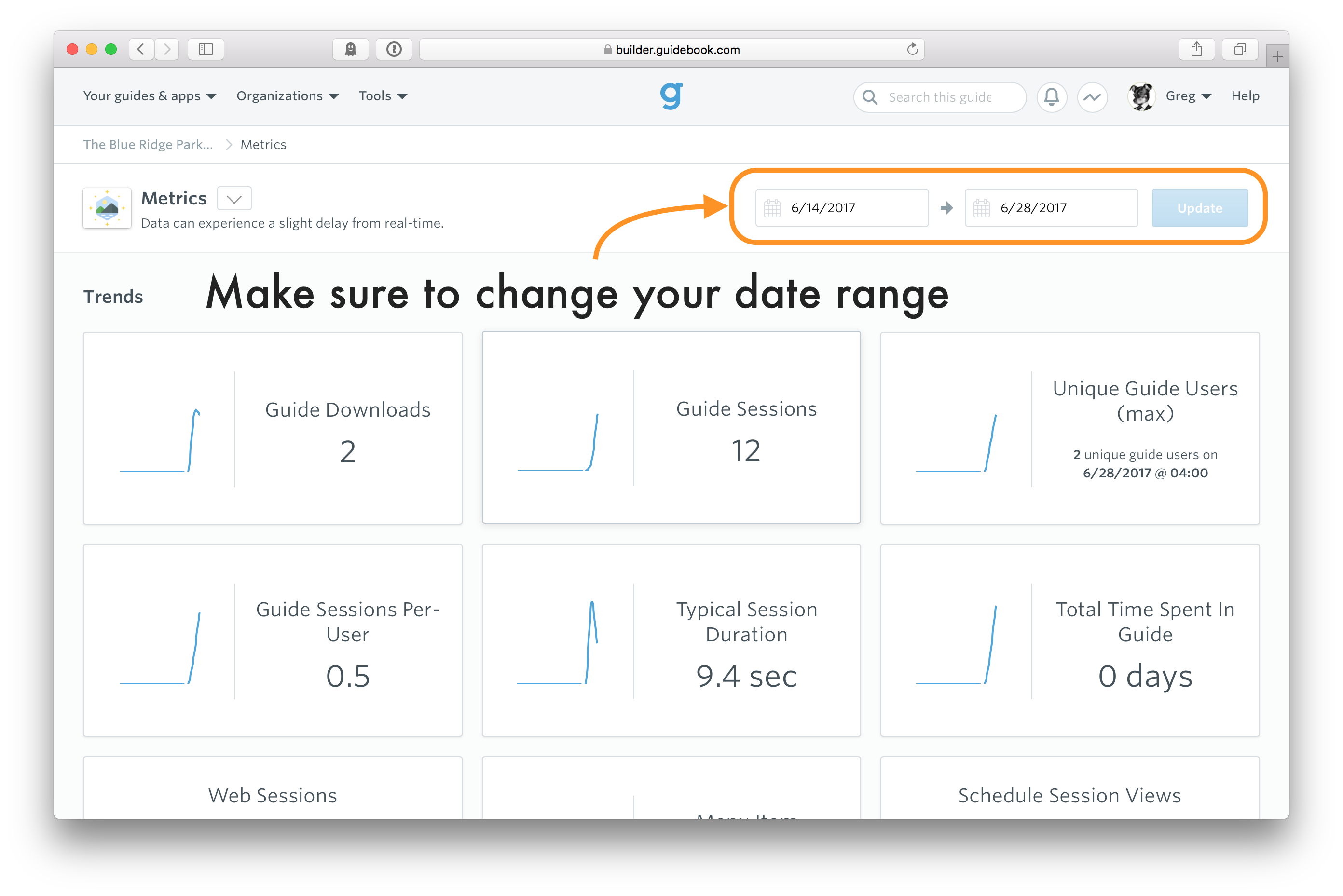Click the Ghostery ghost extension icon
The image size is (1343, 896).
(350, 49)
